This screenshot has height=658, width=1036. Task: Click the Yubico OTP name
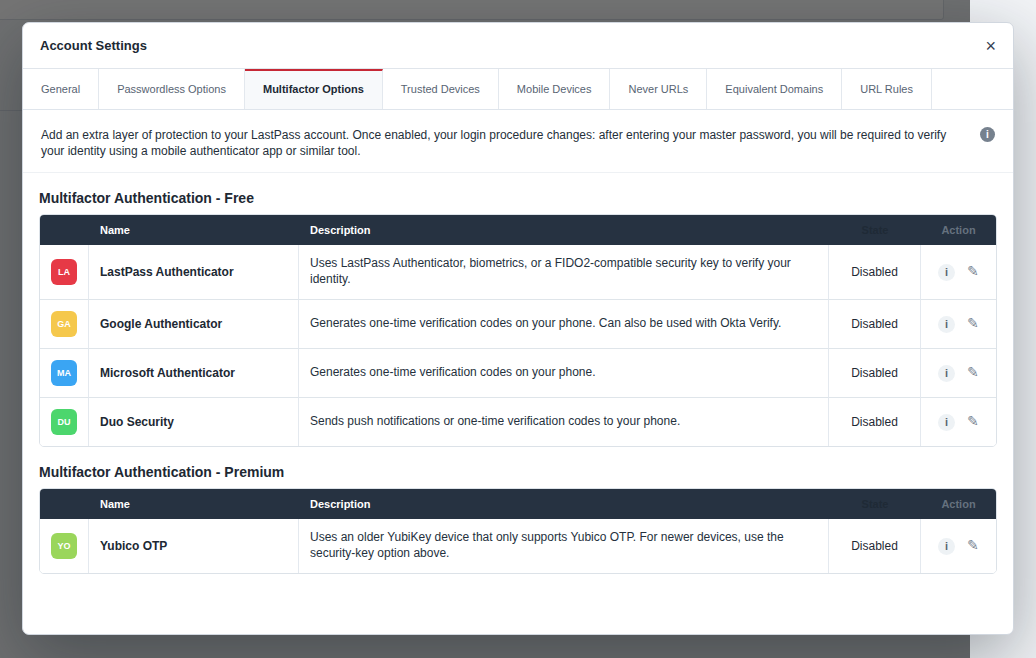[133, 546]
